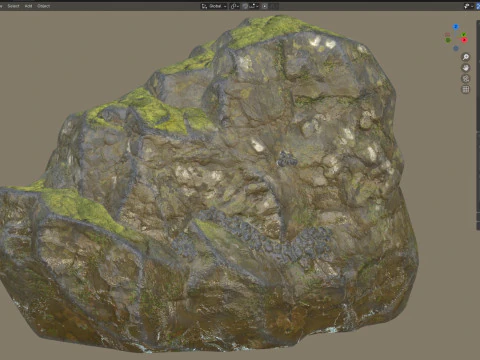Open the snapping options dropdown
Image resolution: width=480 pixels, height=360 pixels.
click(x=254, y=6)
